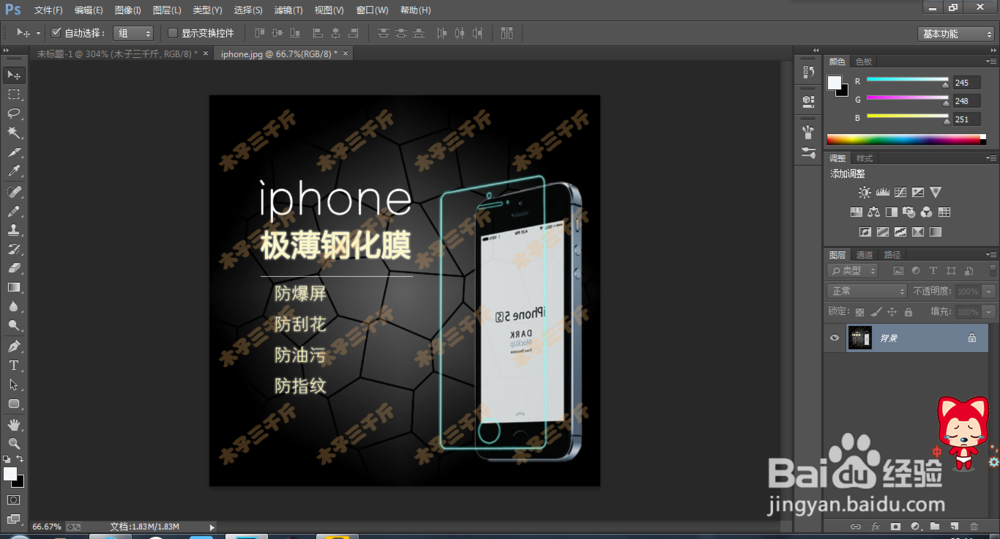Select the Gradient tool
Viewport: 1000px width, 539px height.
13,288
